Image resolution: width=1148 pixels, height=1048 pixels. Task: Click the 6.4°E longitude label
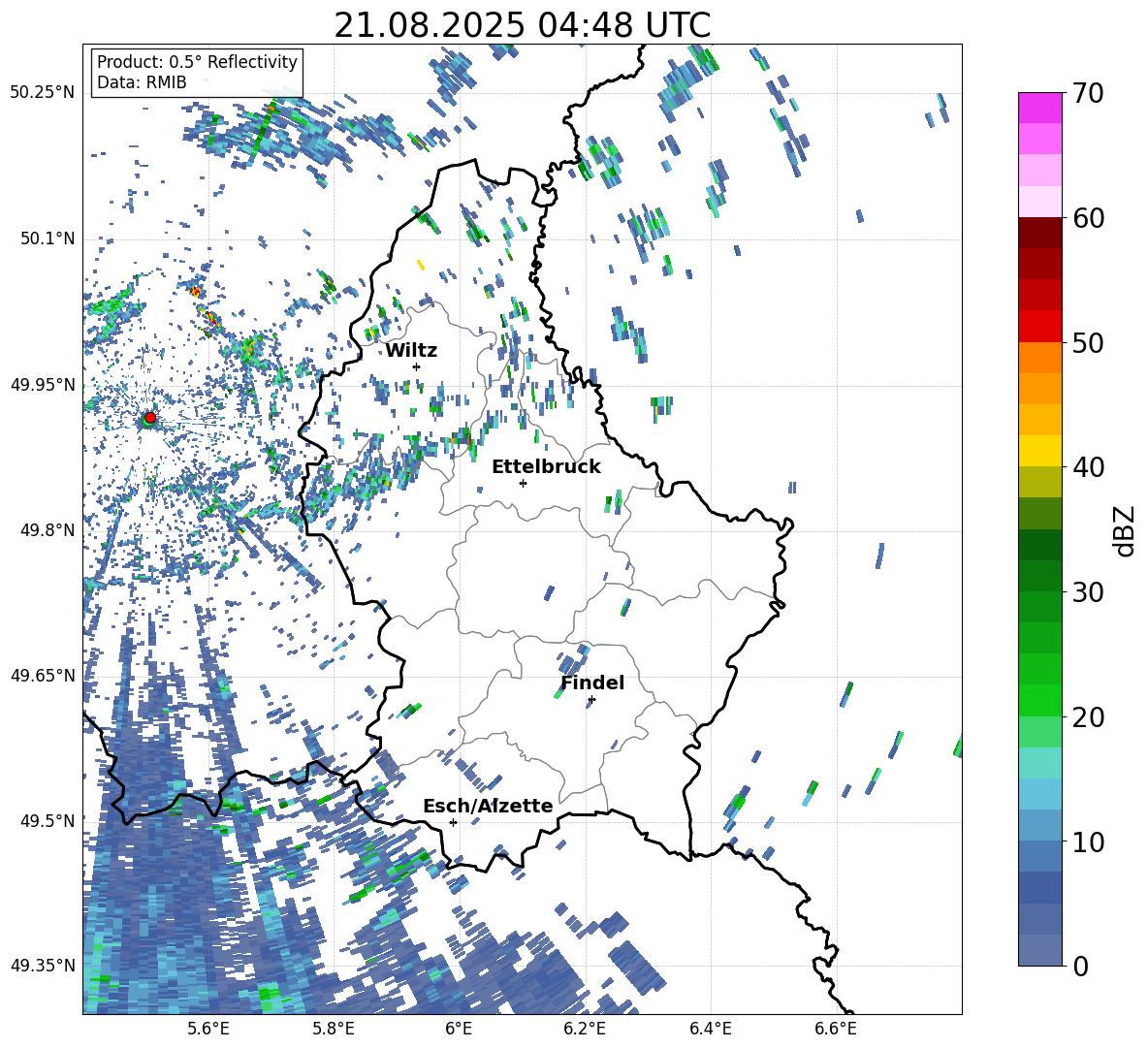click(x=710, y=1030)
